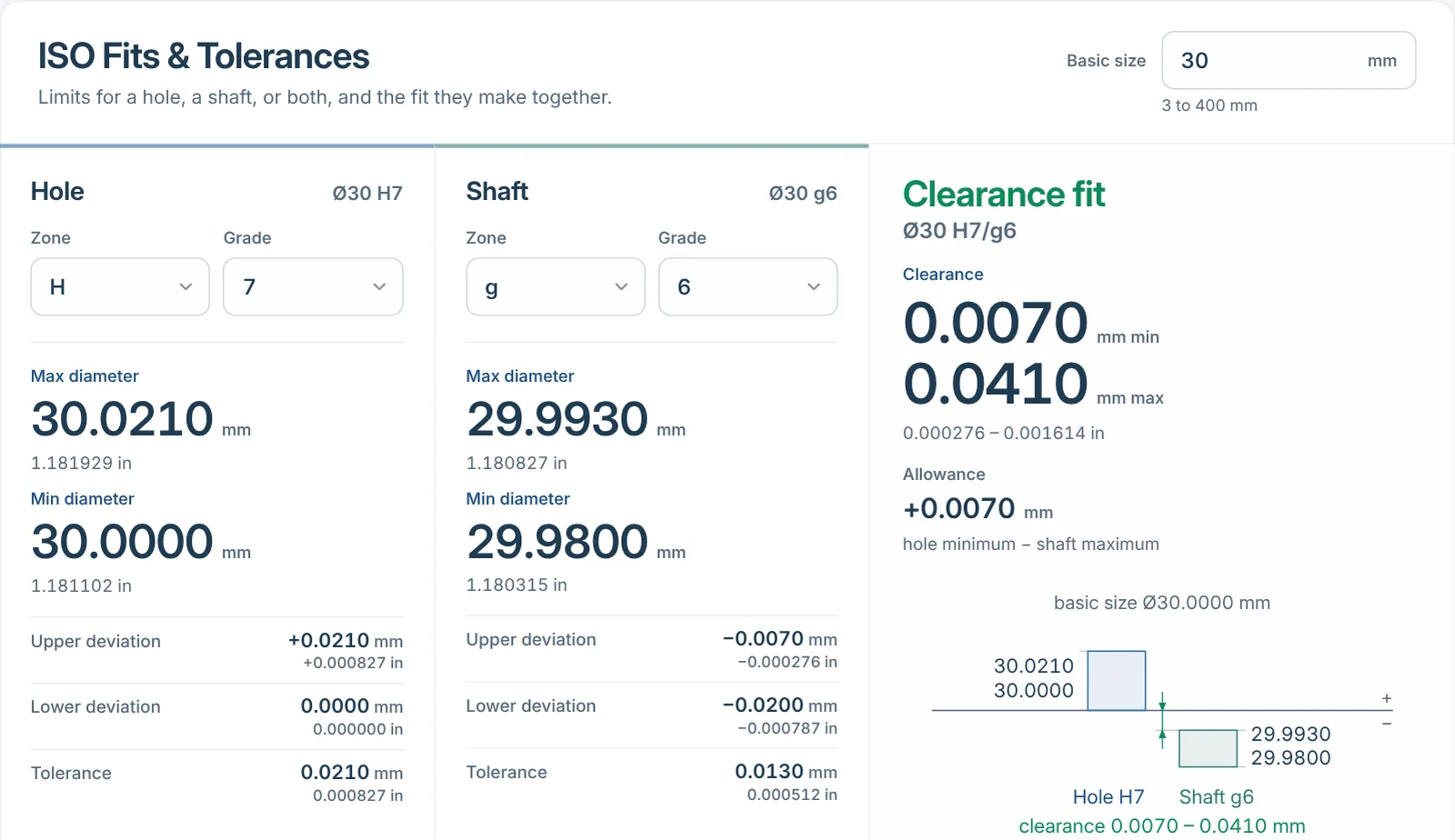Select the 'ISO Fits & Tolerances' heading
Viewport: 1455px width, 840px height.
pyautogui.click(x=204, y=56)
